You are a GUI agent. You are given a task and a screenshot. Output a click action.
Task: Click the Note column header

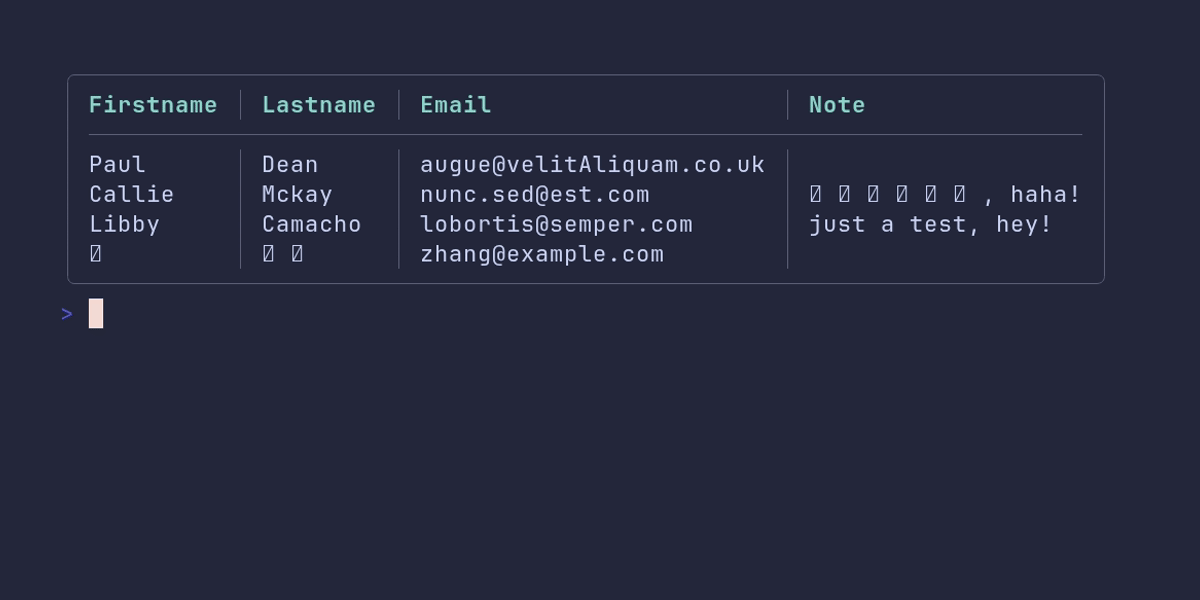837,105
